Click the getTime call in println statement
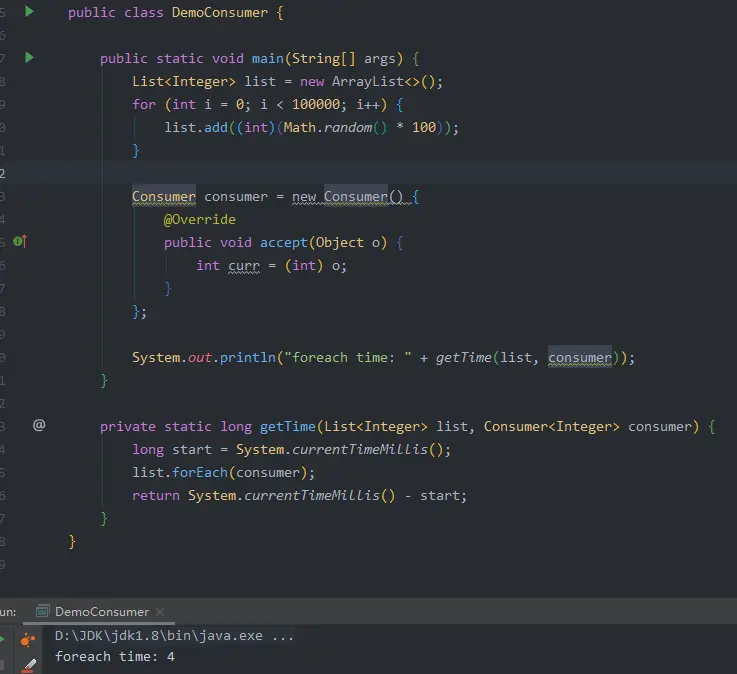 pyautogui.click(x=463, y=358)
